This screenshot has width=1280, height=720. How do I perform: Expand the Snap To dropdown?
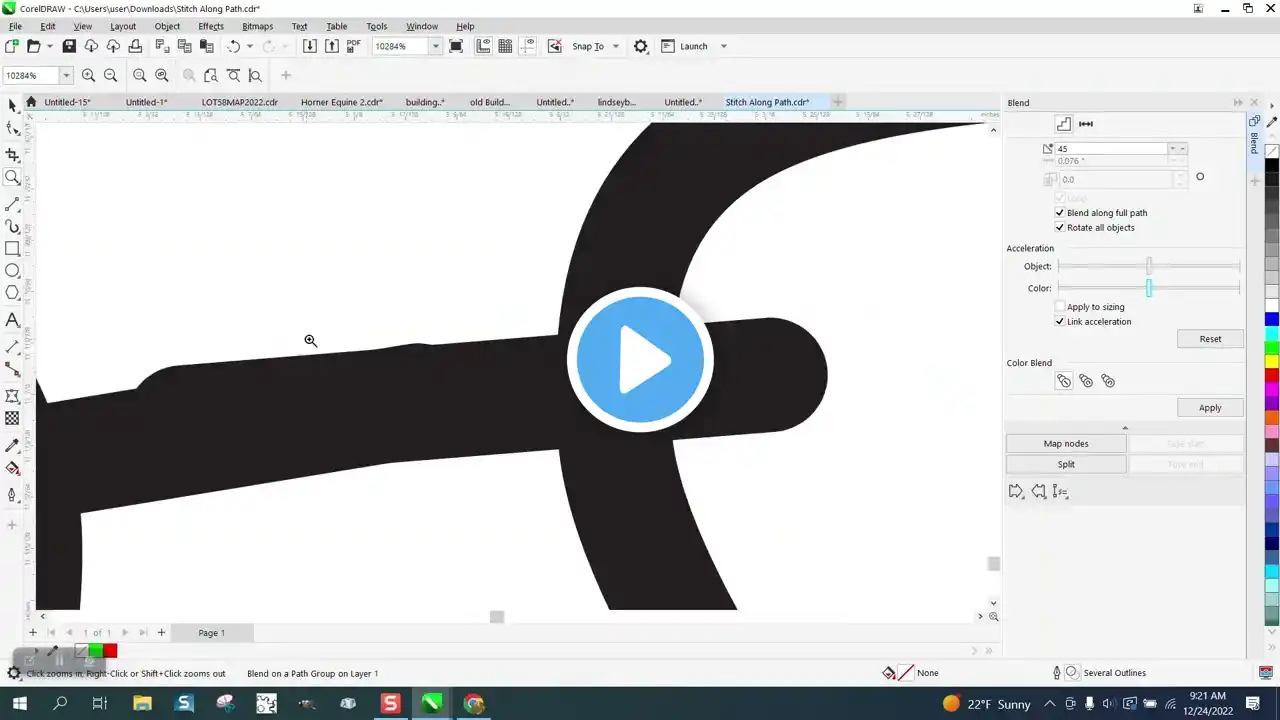pos(615,46)
